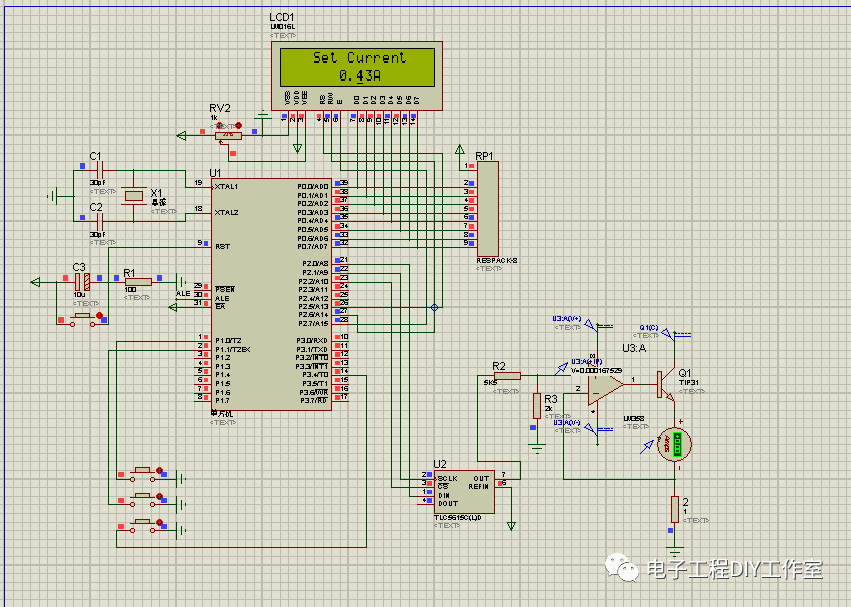Click the 0.43A reading on the LCD
This screenshot has width=851, height=607.
(x=359, y=75)
